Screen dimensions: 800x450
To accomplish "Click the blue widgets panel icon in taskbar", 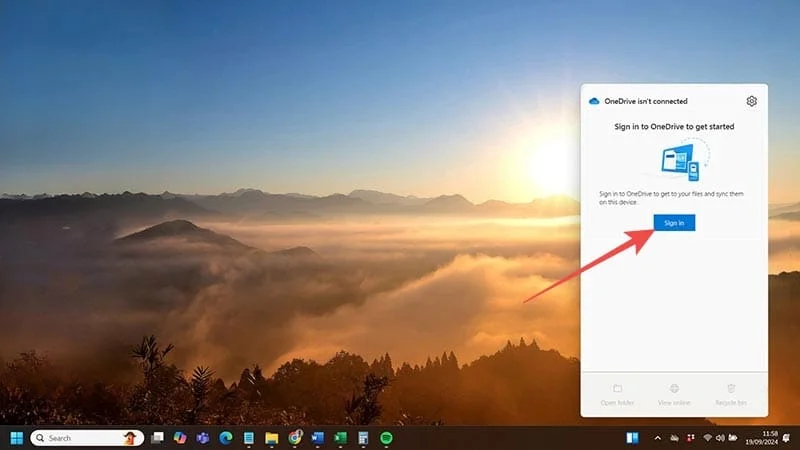I will 632,438.
